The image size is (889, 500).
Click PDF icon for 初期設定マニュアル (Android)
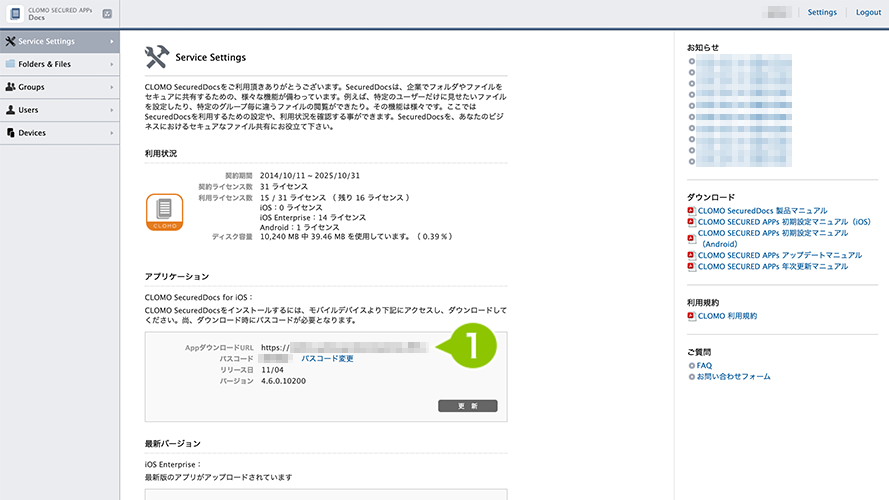[691, 239]
